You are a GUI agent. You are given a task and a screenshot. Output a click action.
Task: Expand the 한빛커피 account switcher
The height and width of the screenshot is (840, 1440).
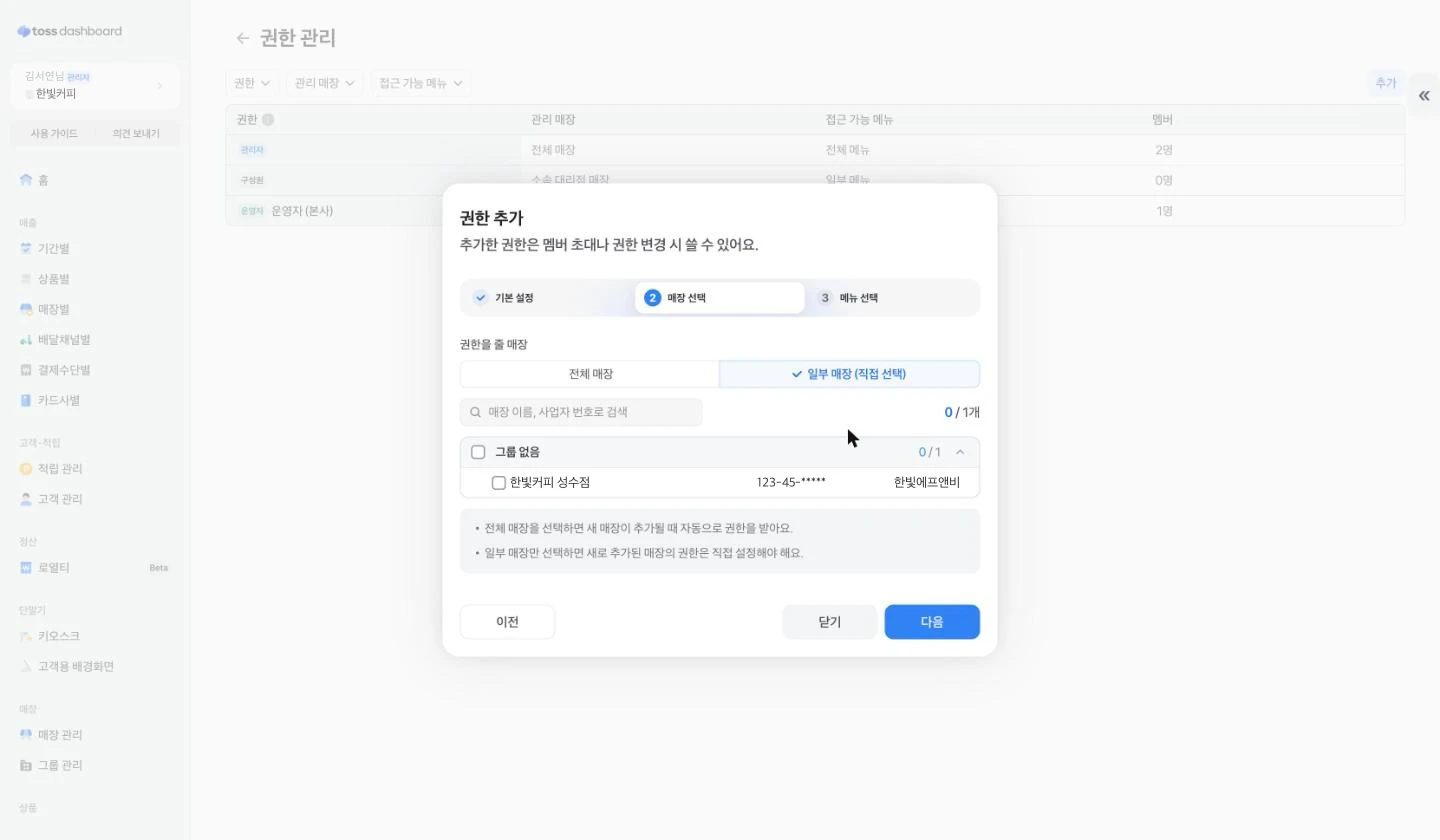(x=95, y=85)
